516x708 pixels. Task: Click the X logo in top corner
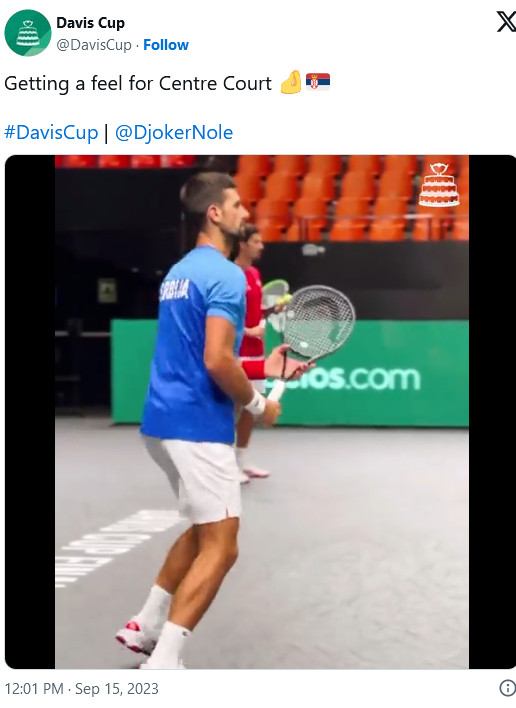506,22
